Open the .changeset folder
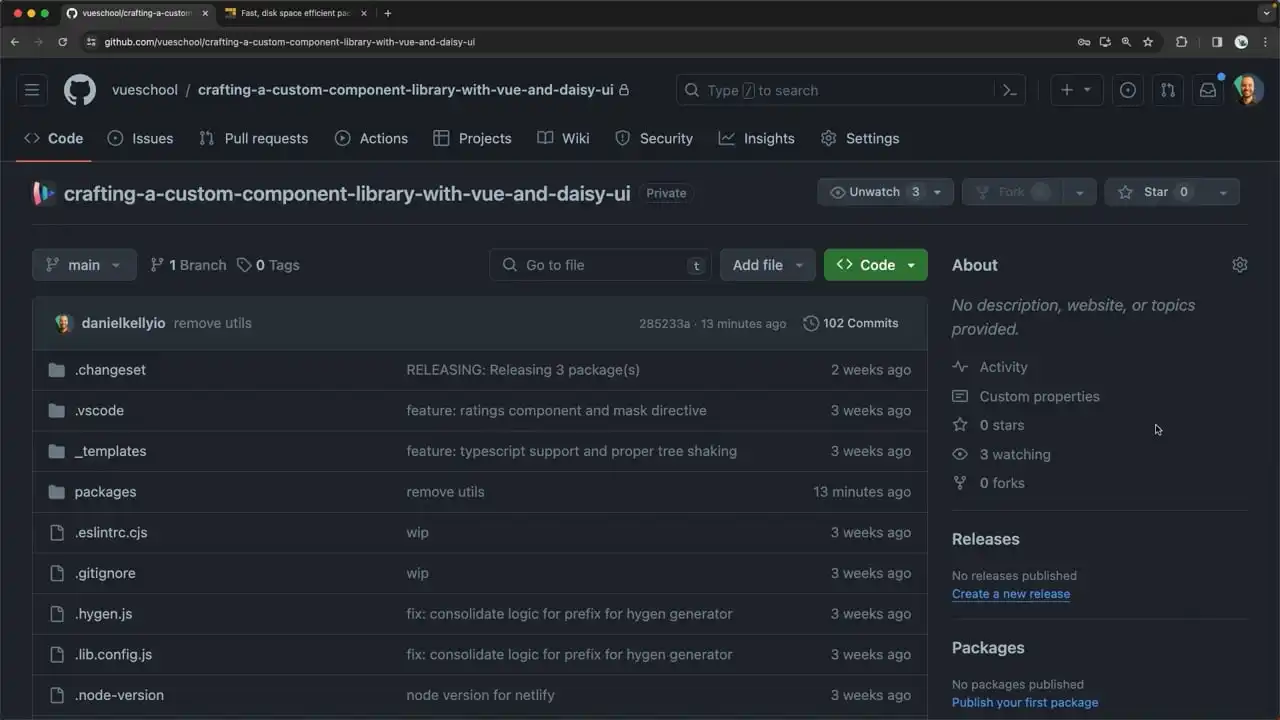Viewport: 1280px width, 720px height. [110, 370]
